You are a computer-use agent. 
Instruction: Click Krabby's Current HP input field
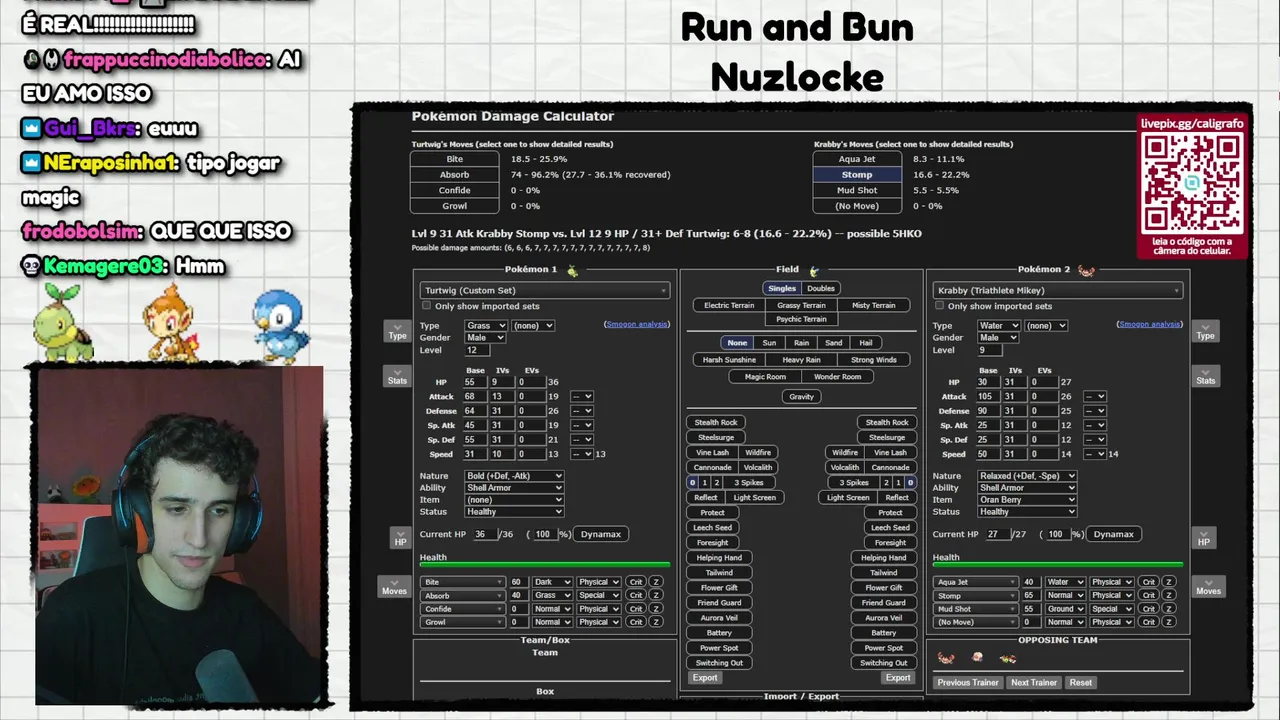(x=997, y=534)
